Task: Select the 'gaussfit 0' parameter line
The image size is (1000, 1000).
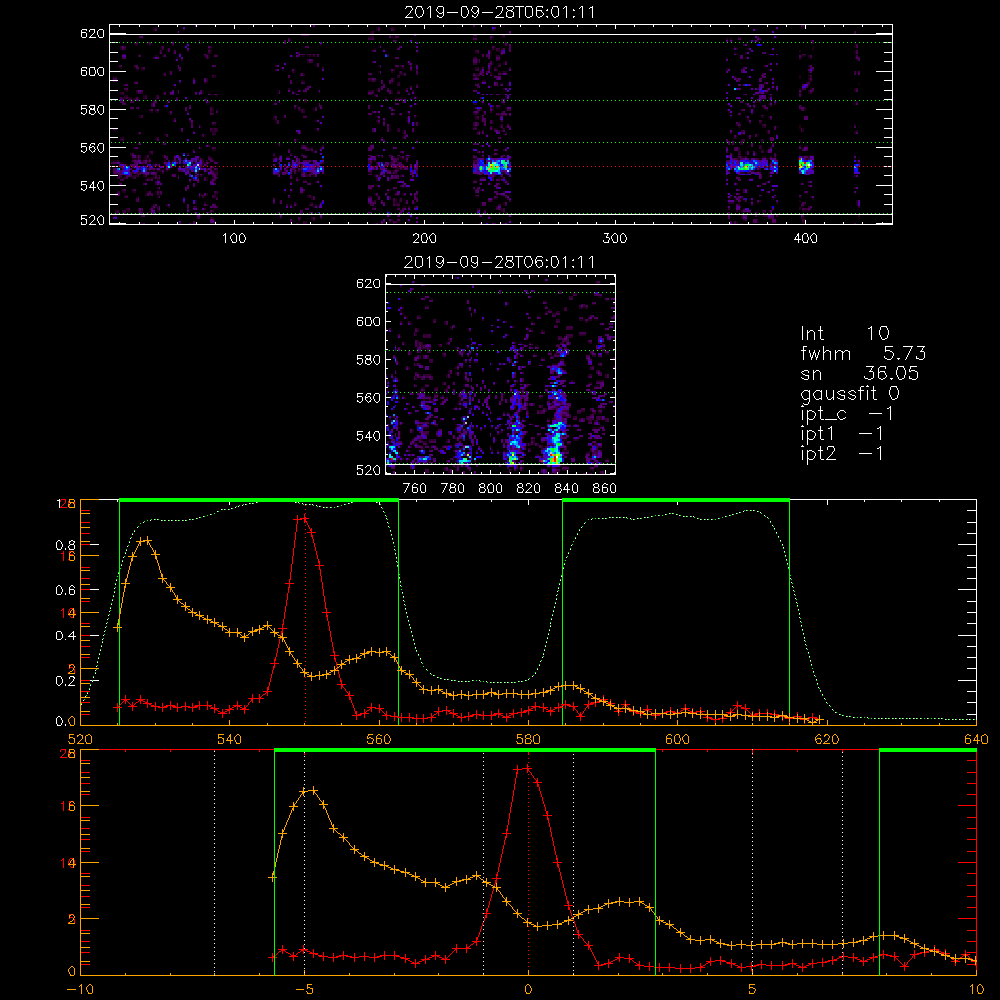Action: tap(850, 393)
